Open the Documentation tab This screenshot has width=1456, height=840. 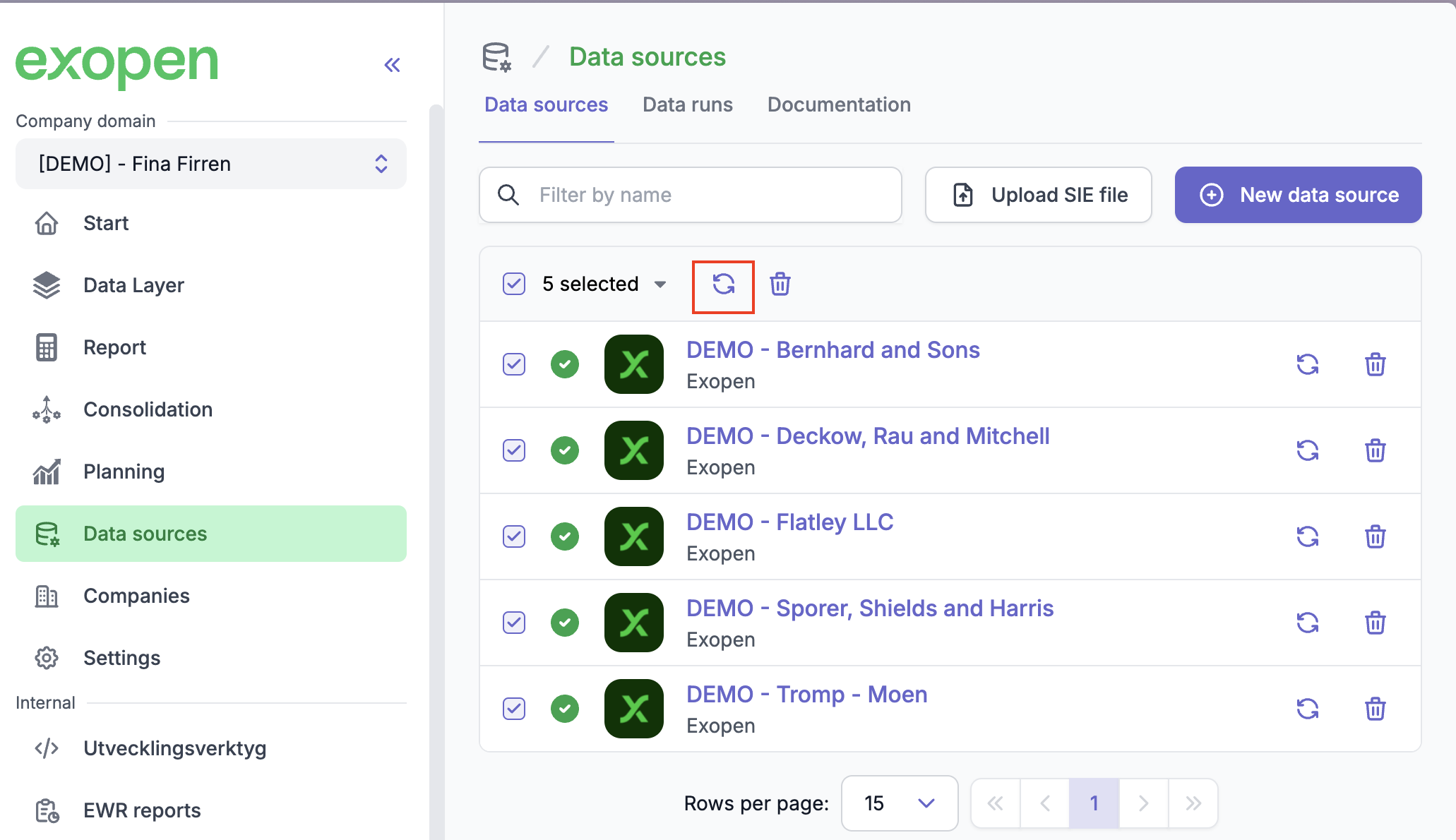839,104
